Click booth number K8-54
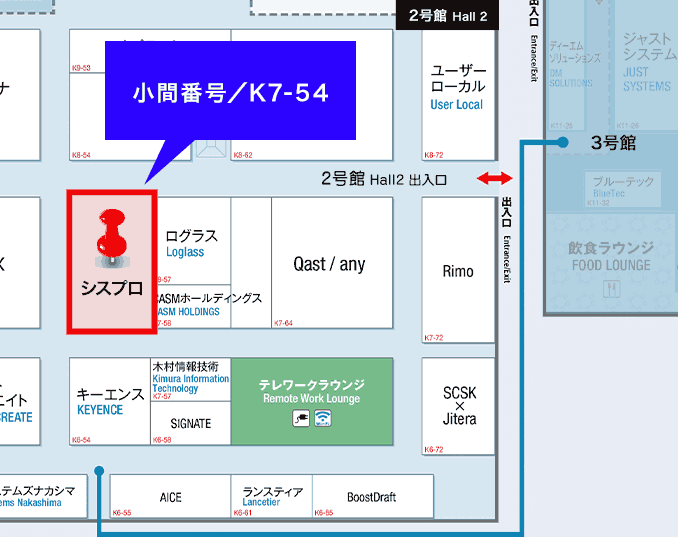 [x=81, y=155]
